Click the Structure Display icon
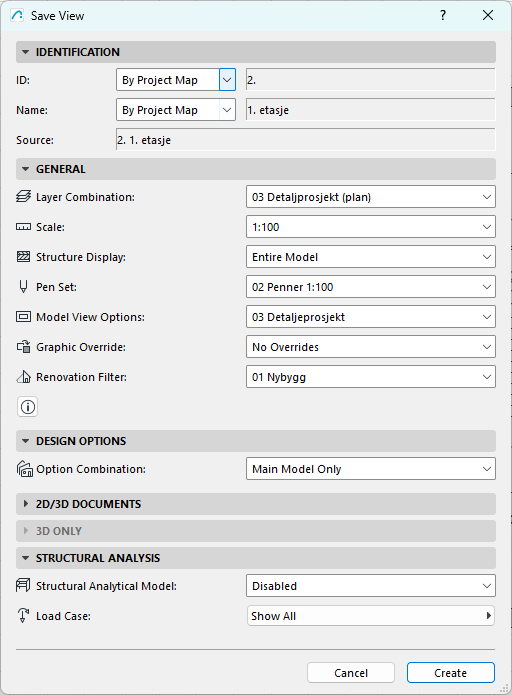 click(x=23, y=257)
